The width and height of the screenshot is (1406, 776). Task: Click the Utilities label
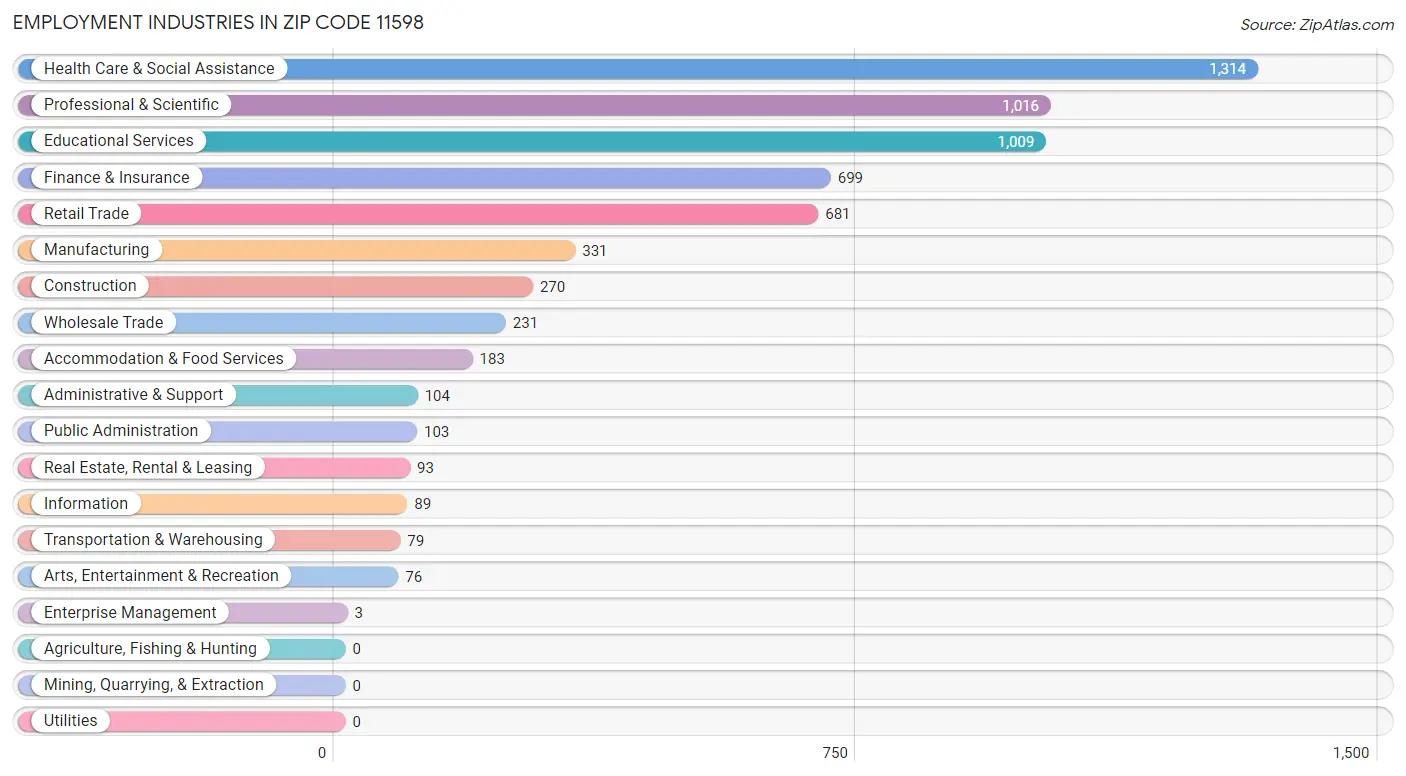click(x=70, y=720)
